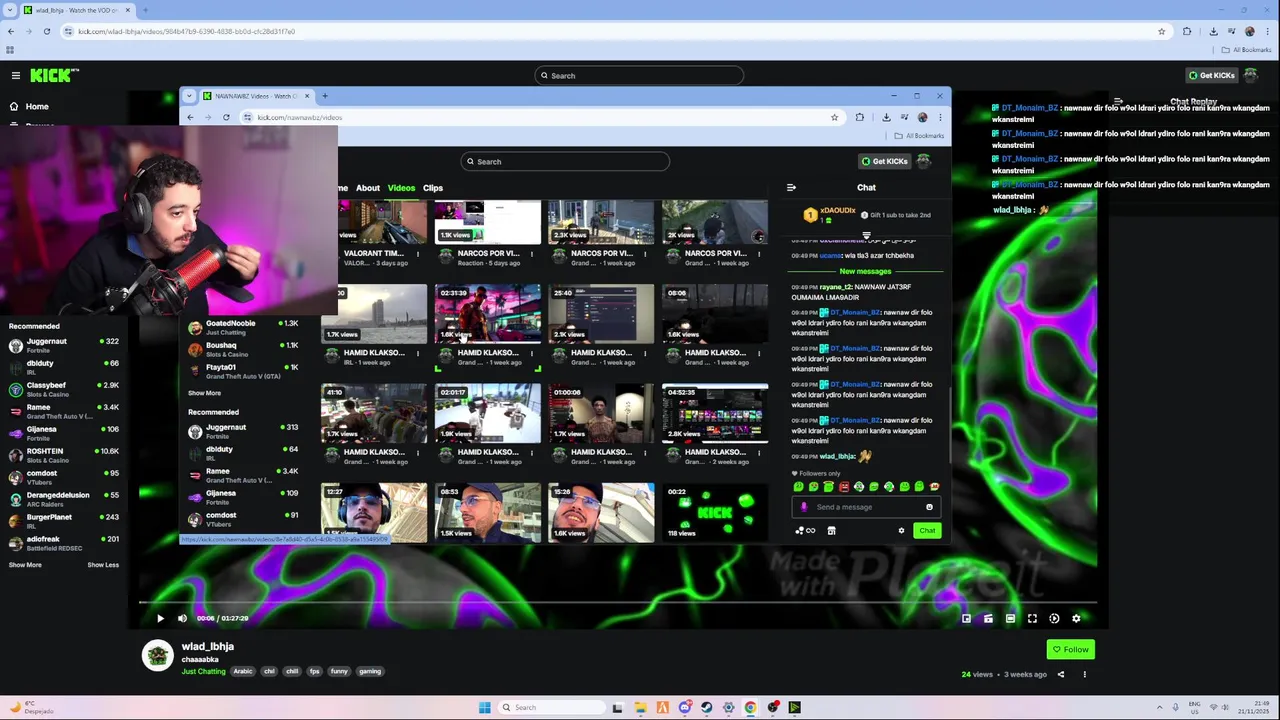Open the wlad_lbhja channel avatar
Image resolution: width=1280 pixels, height=720 pixels.
157,656
